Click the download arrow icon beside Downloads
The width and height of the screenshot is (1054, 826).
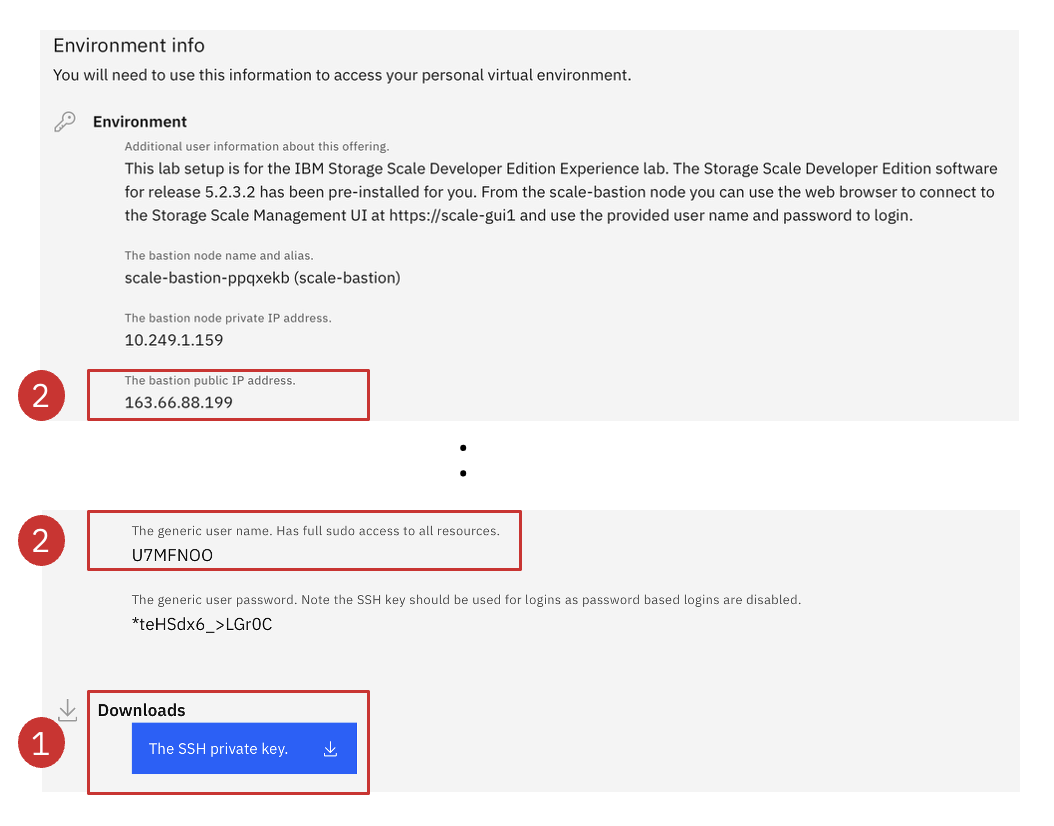pos(67,711)
